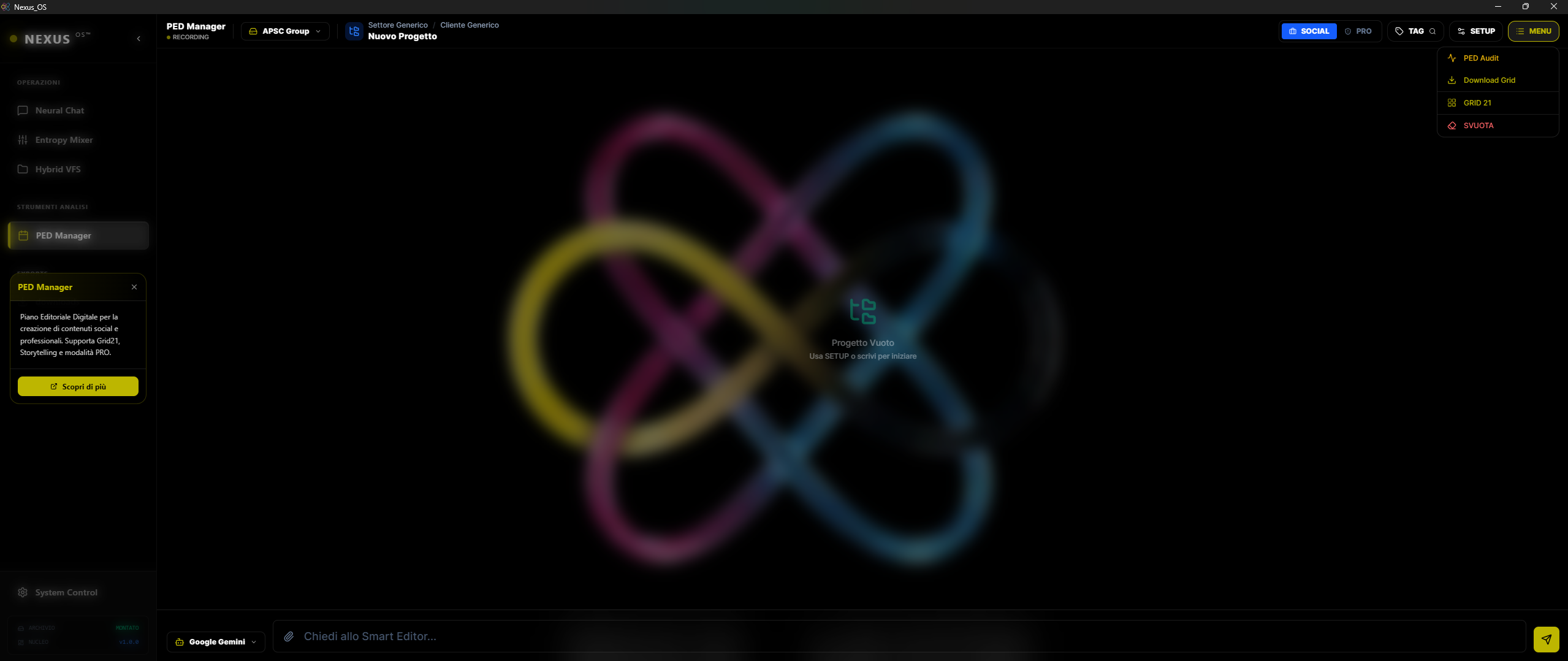
Task: Select Download Grid in the menu
Action: point(1498,80)
